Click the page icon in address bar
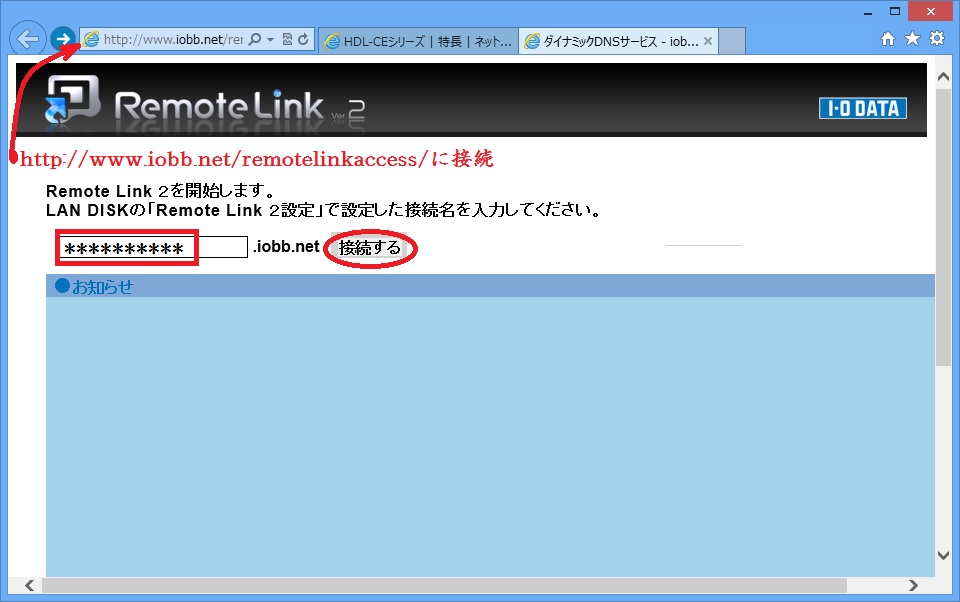Screen dimensions: 960x602 click(x=91, y=39)
